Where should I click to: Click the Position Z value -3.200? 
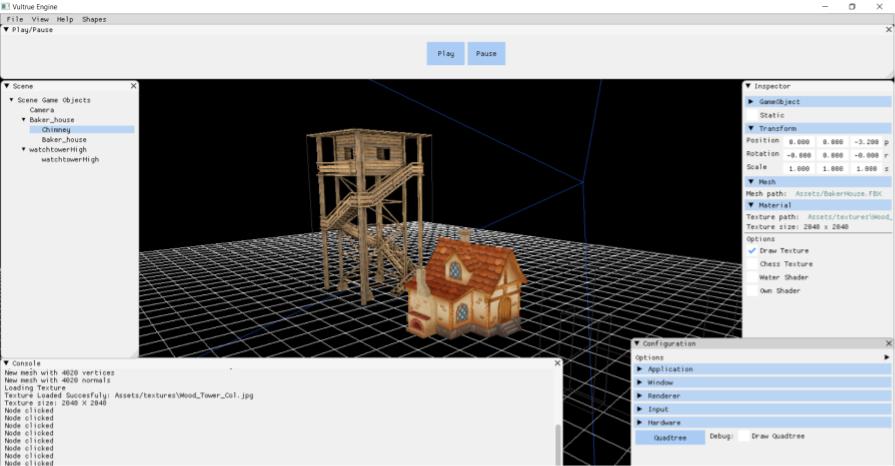(x=866, y=142)
